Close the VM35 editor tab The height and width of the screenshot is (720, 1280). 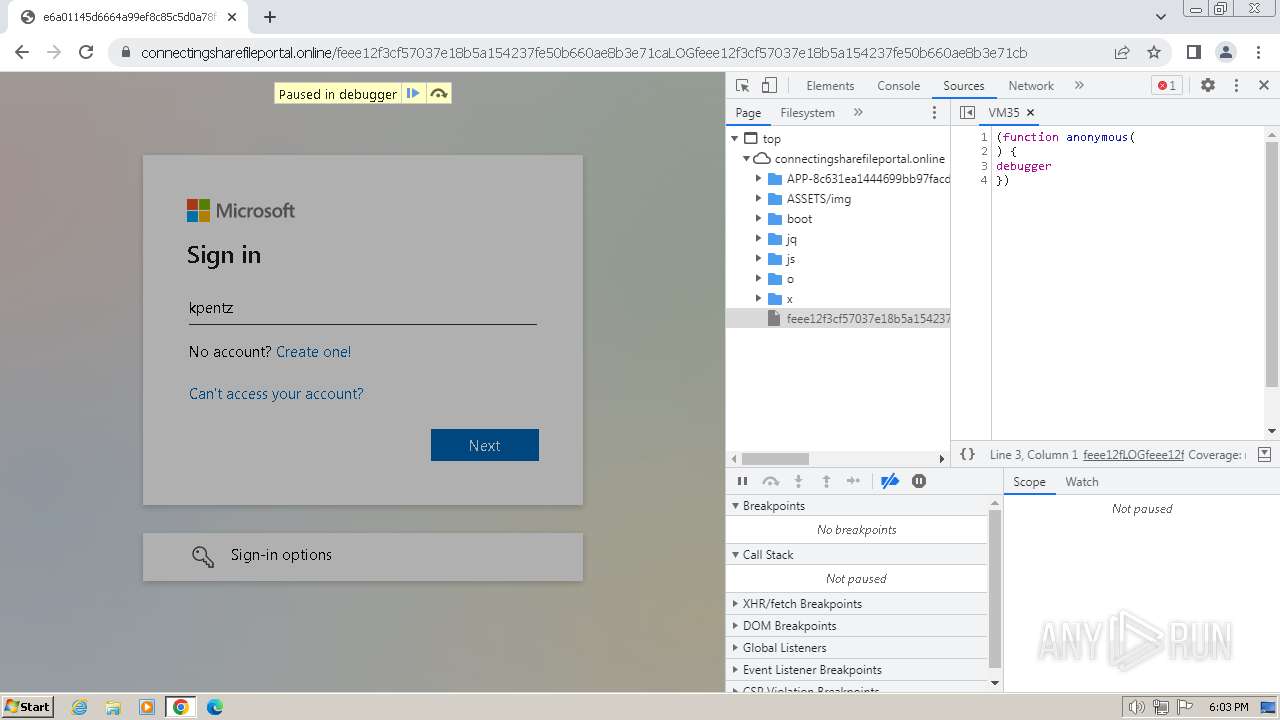point(1030,113)
